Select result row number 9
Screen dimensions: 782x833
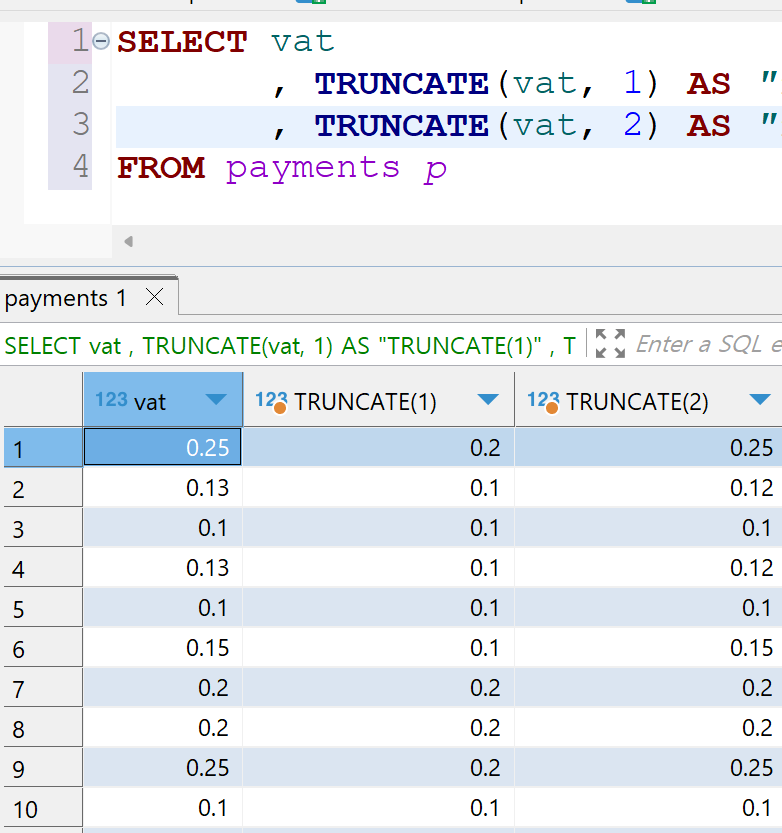[x=43, y=768]
